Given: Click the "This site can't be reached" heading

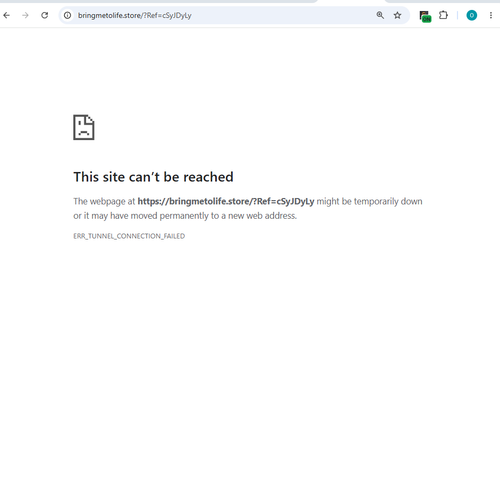Looking at the screenshot, I should coord(153,177).
